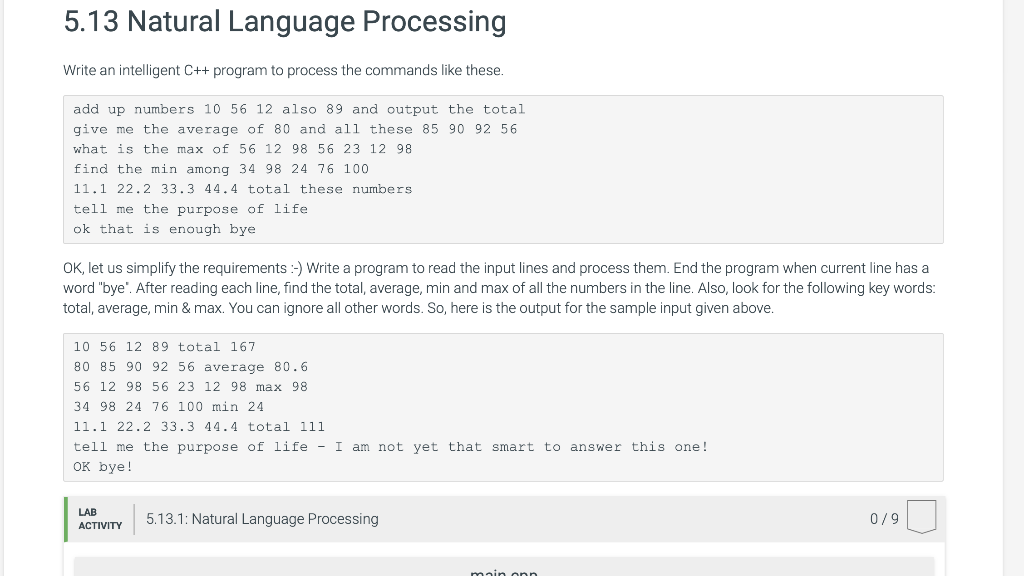Viewport: 1024px width, 576px height.
Task: Click the output line 'OK bye!'
Action: click(x=103, y=466)
